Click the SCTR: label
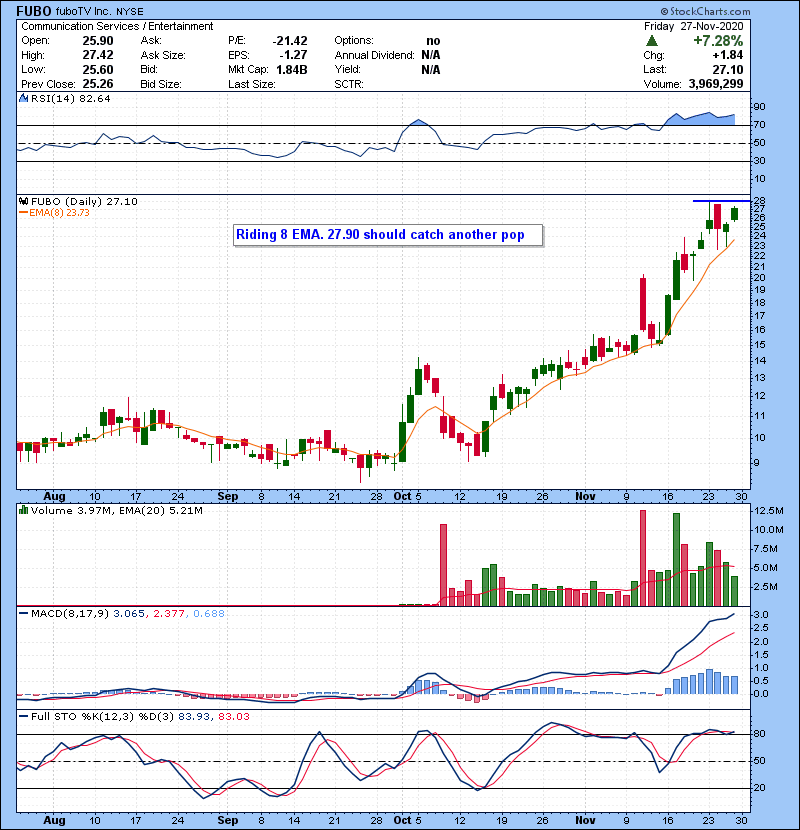 click(x=349, y=84)
